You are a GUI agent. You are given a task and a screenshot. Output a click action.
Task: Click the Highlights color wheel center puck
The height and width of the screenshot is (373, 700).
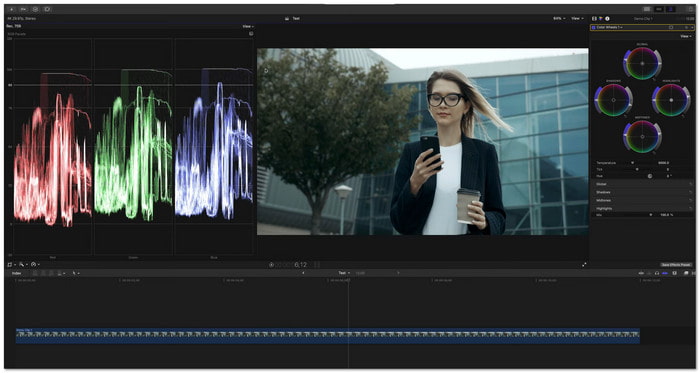point(671,100)
